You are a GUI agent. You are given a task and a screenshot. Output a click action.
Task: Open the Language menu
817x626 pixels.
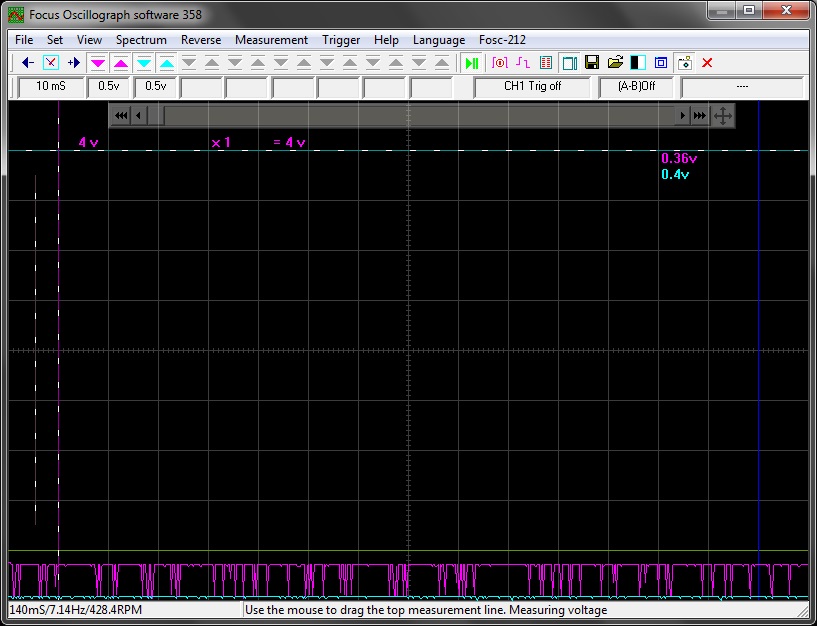[x=439, y=40]
